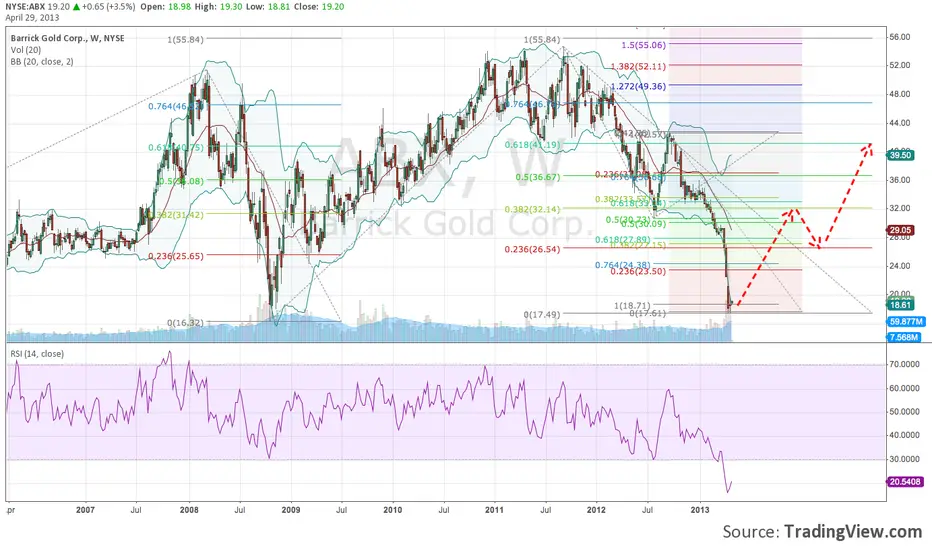Click the 56.00 price axis label

coord(900,37)
